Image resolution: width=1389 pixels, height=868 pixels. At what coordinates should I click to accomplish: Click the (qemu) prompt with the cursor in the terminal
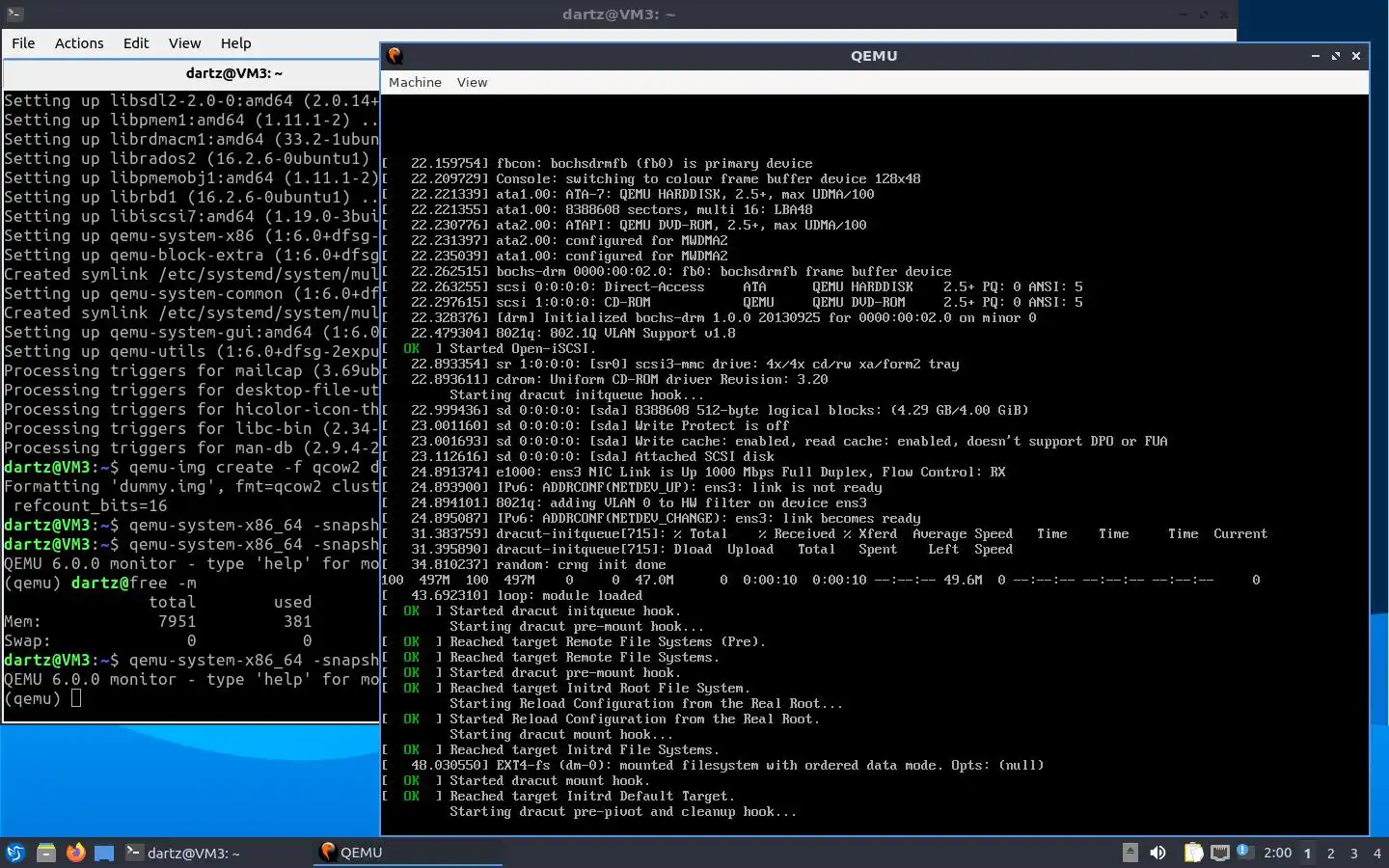(42, 698)
